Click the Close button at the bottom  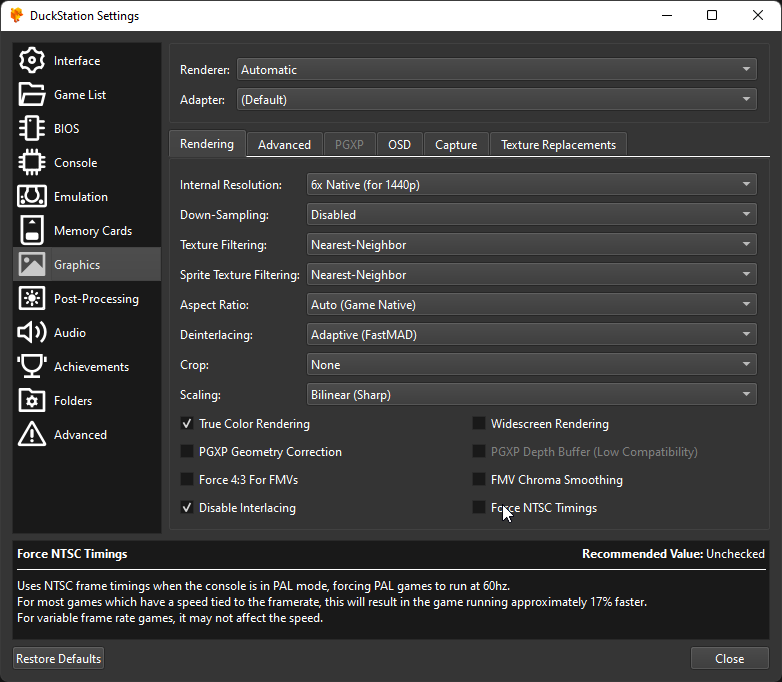pos(730,659)
